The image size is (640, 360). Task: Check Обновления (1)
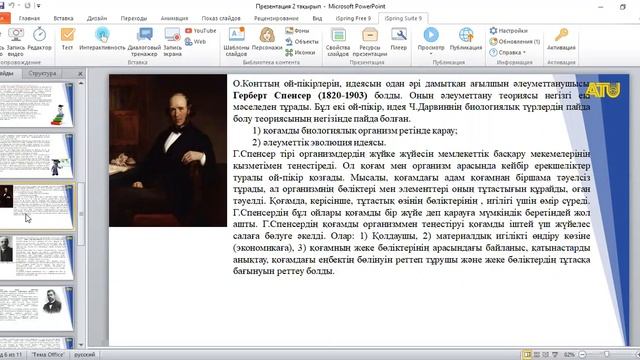tap(515, 42)
